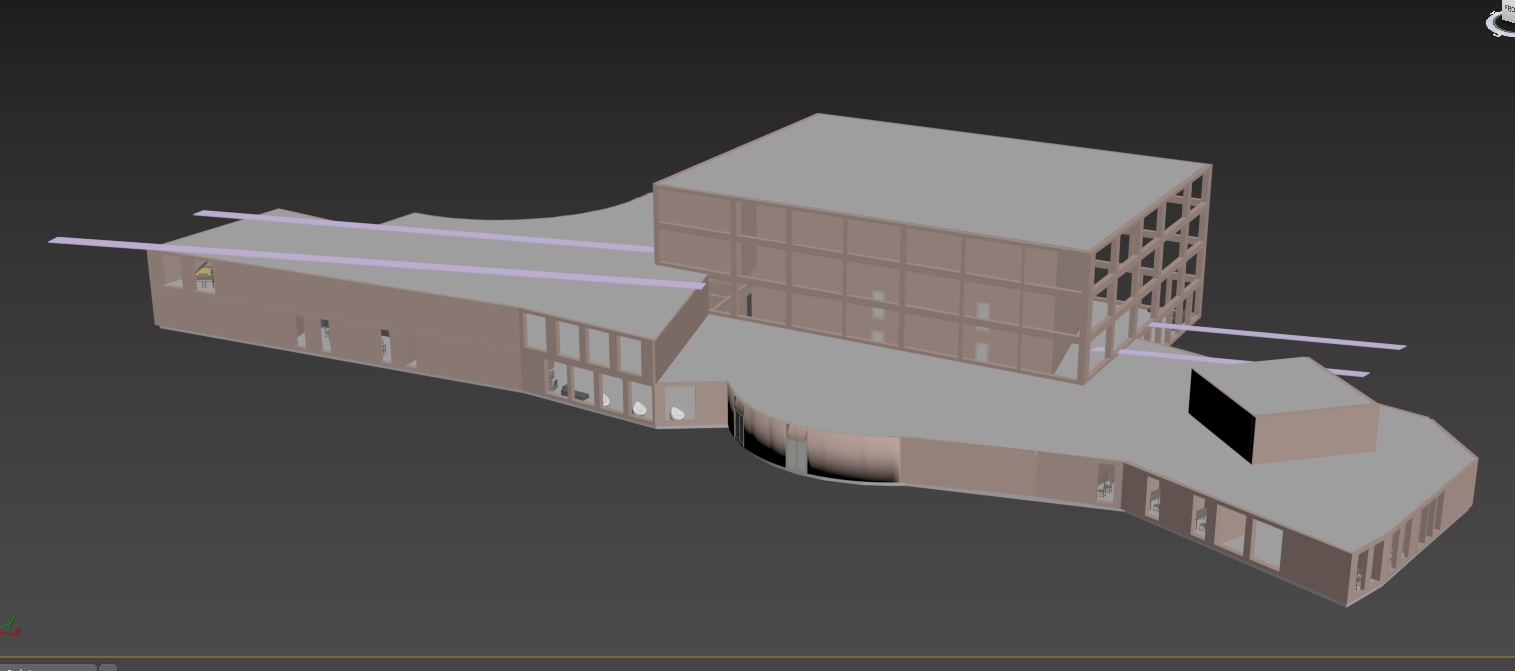Select the yellow grand piano inside the window
The height and width of the screenshot is (671, 1515).
204,273
